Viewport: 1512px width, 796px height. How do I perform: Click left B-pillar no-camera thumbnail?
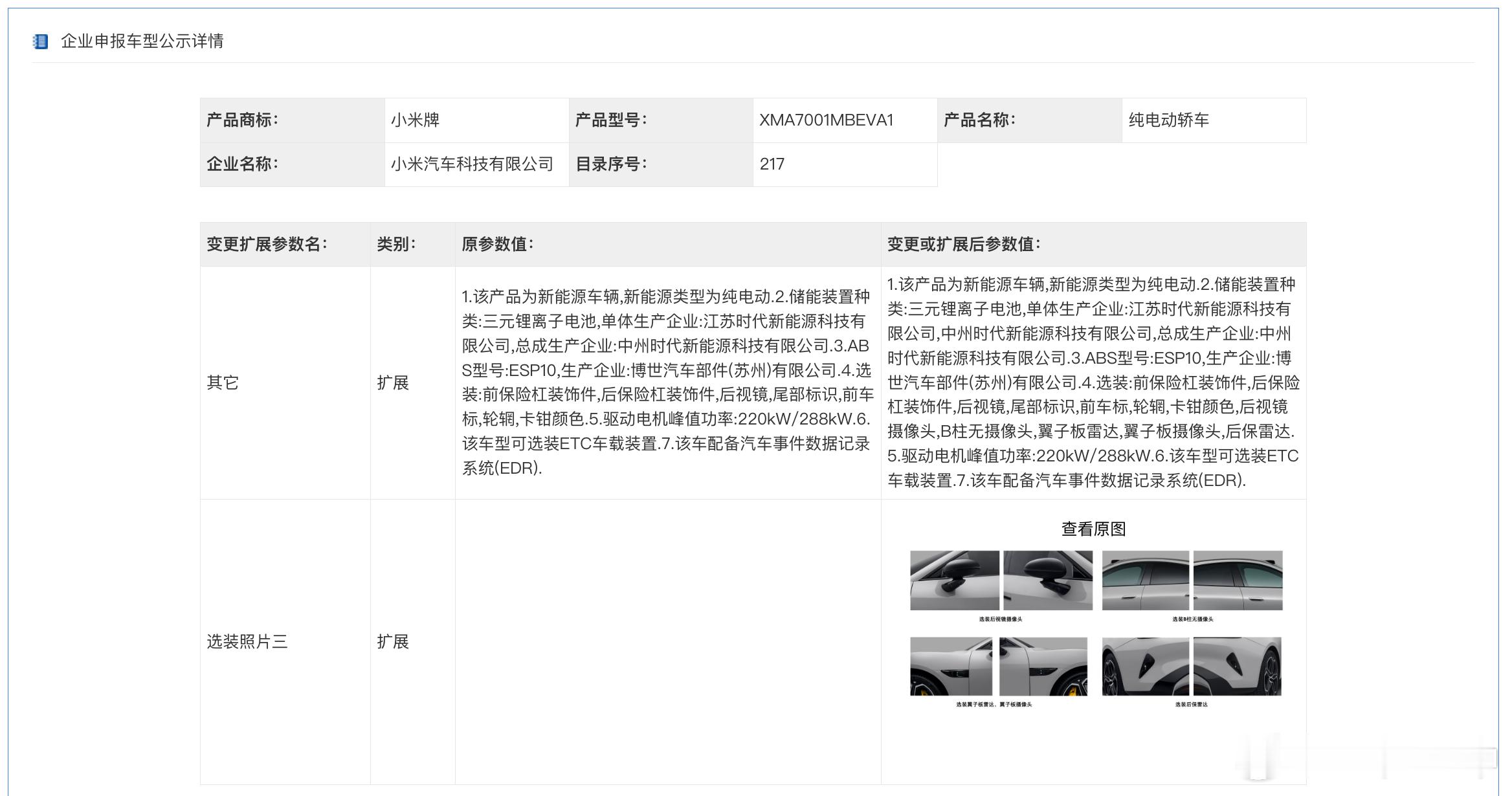1145,580
